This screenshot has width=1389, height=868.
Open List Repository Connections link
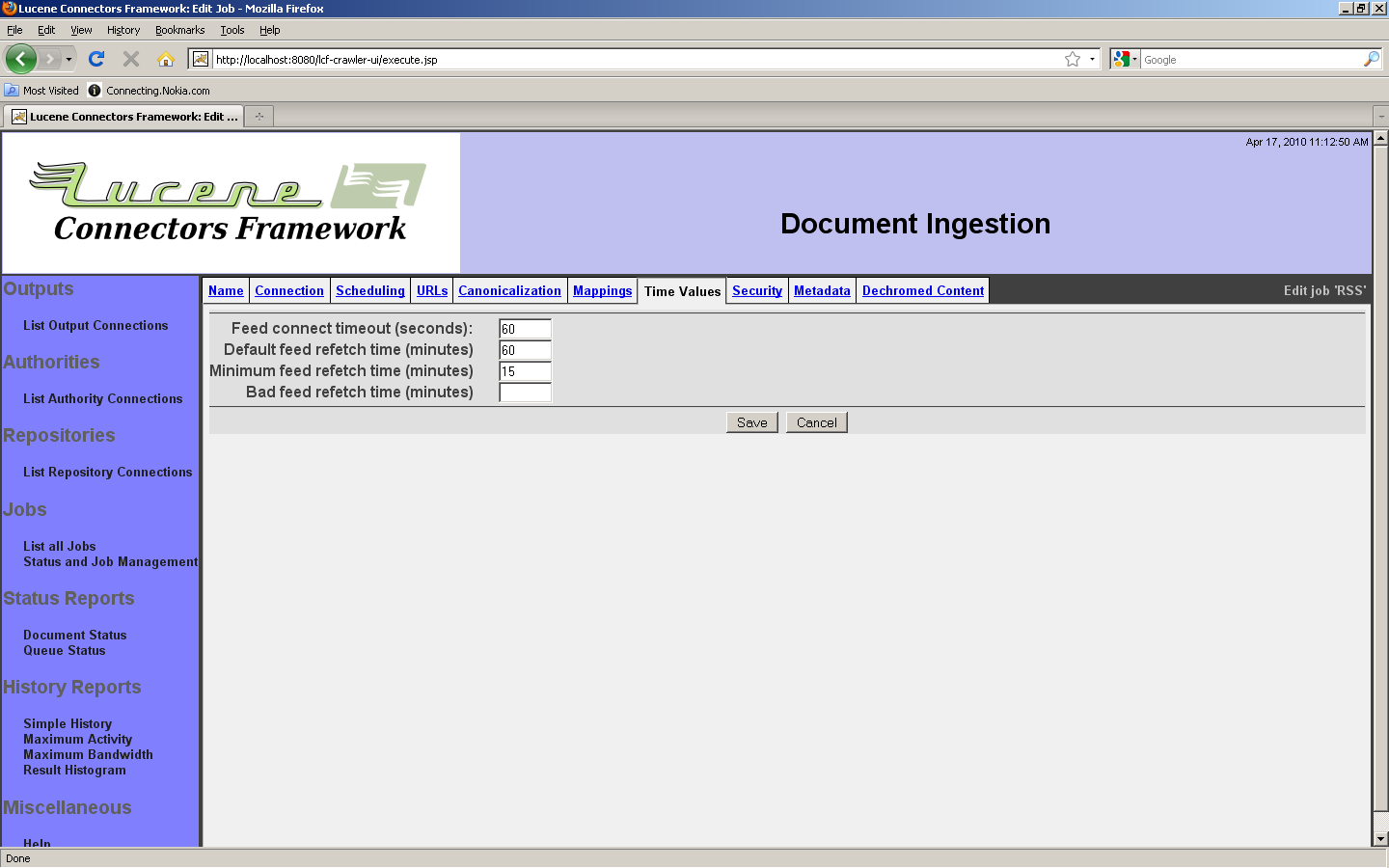tap(107, 472)
